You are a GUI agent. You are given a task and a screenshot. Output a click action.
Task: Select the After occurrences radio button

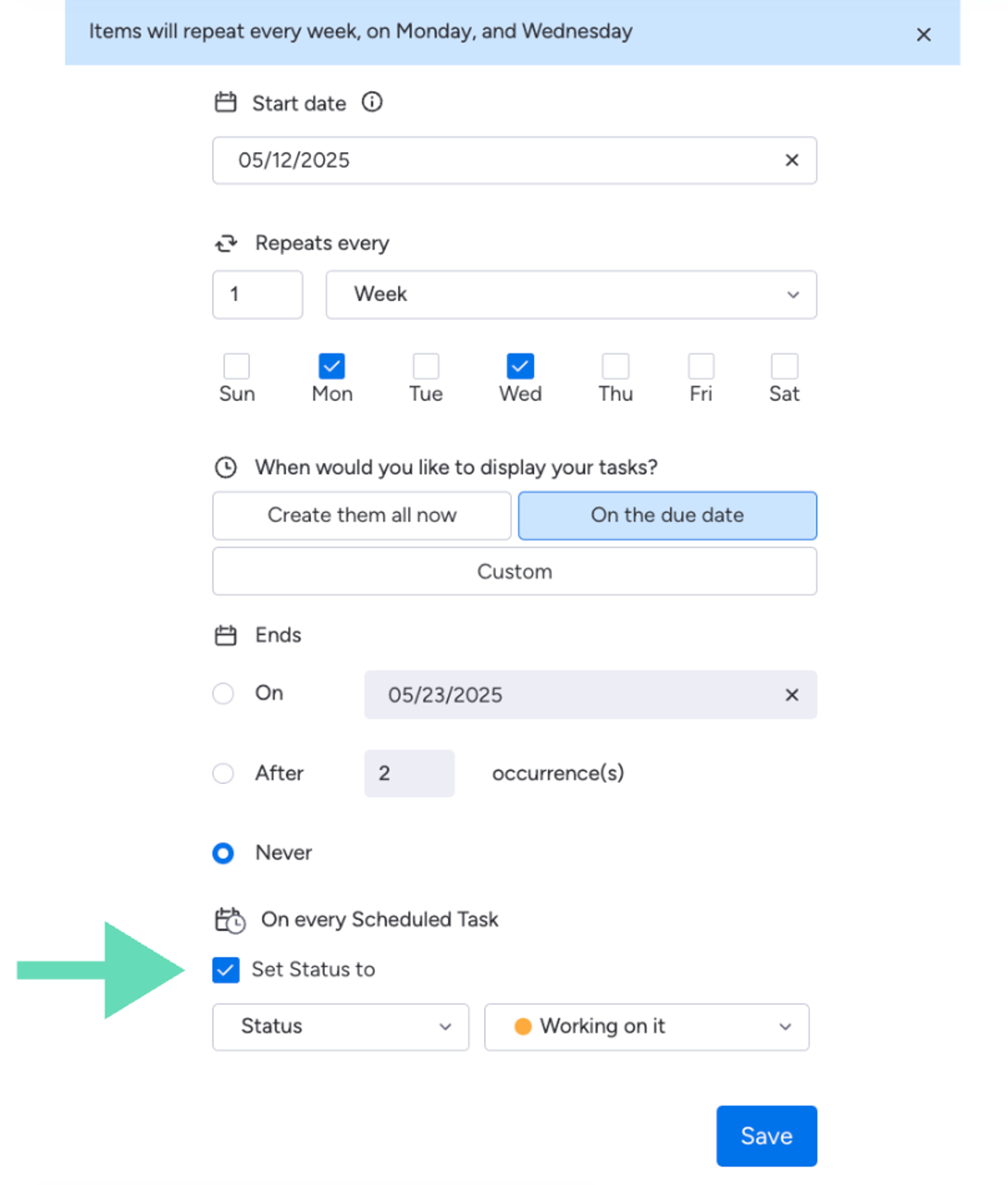223,774
